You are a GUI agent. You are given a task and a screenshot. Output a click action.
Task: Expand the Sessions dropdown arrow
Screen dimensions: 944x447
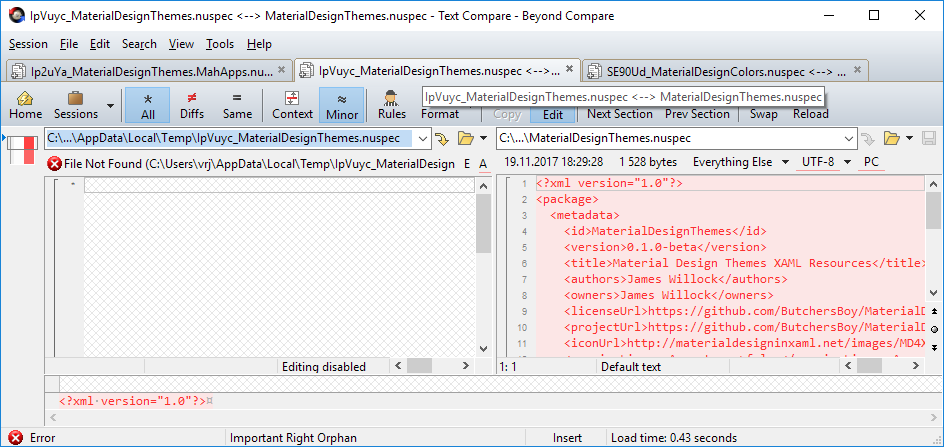pos(110,105)
